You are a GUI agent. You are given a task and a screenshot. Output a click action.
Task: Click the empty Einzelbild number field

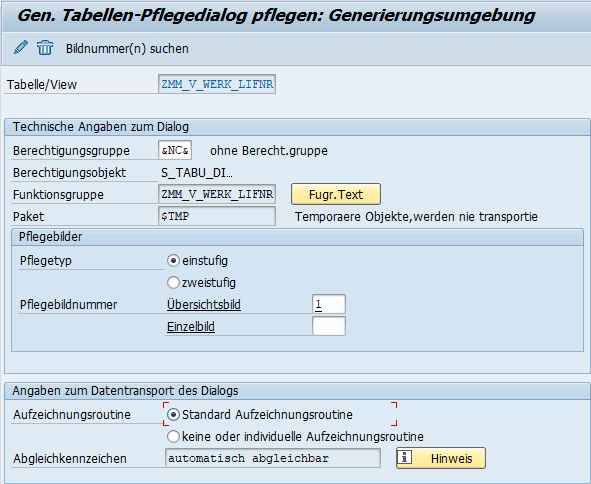[x=329, y=326]
